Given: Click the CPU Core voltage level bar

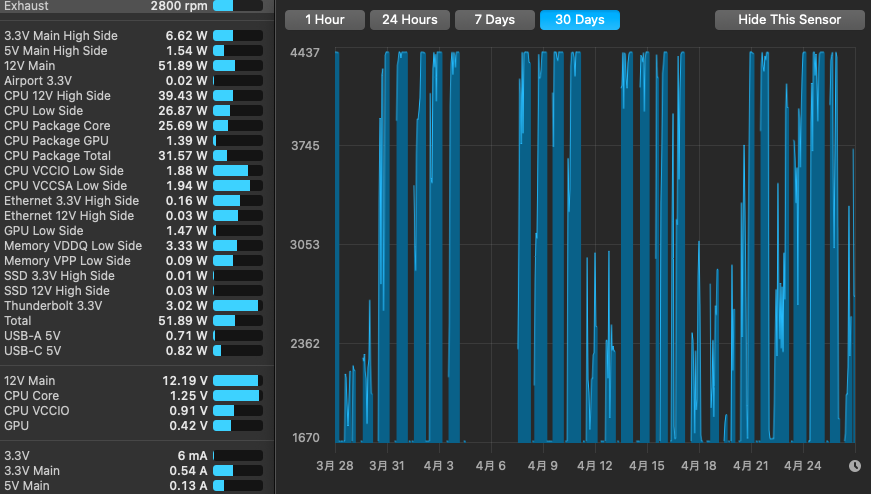Looking at the screenshot, I should click(238, 396).
